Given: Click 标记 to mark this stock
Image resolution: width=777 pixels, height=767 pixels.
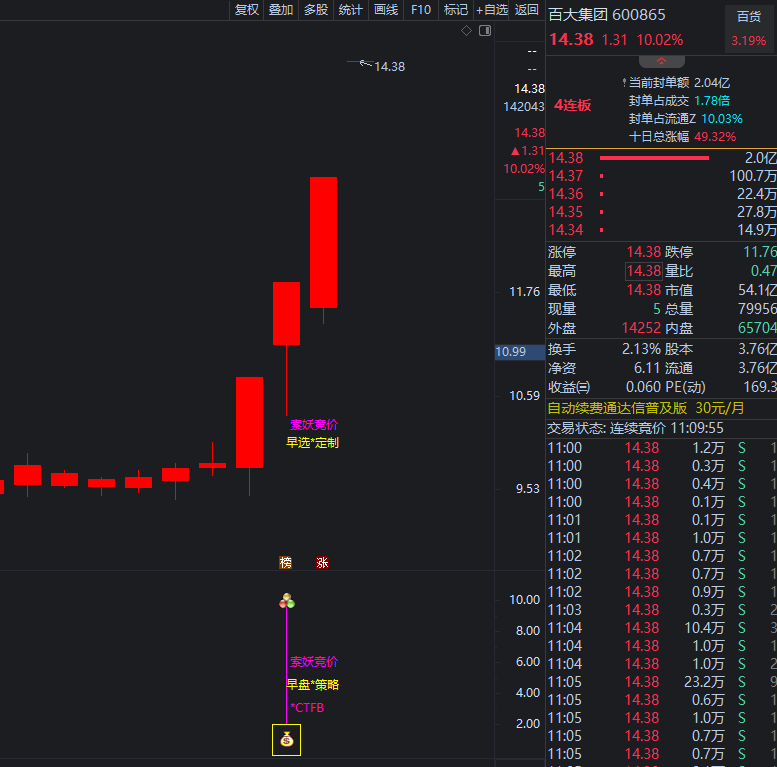Looking at the screenshot, I should tap(456, 10).
